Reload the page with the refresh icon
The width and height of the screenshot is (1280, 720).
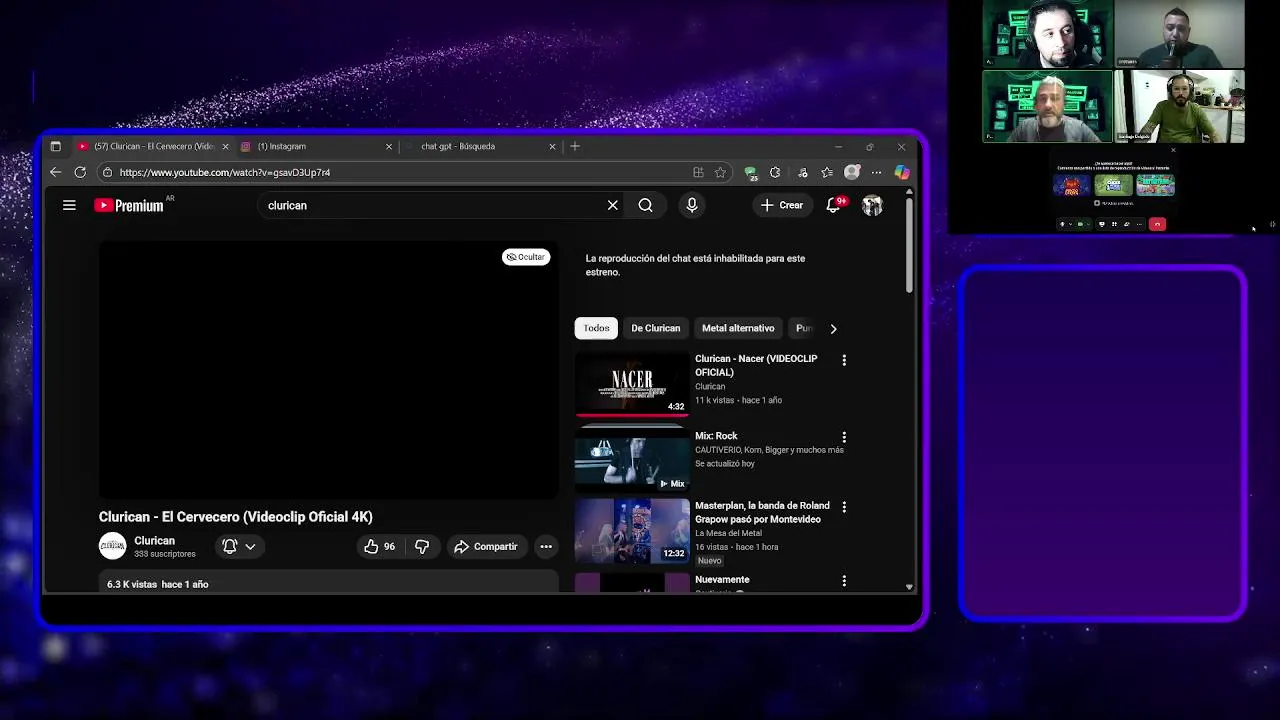(80, 172)
